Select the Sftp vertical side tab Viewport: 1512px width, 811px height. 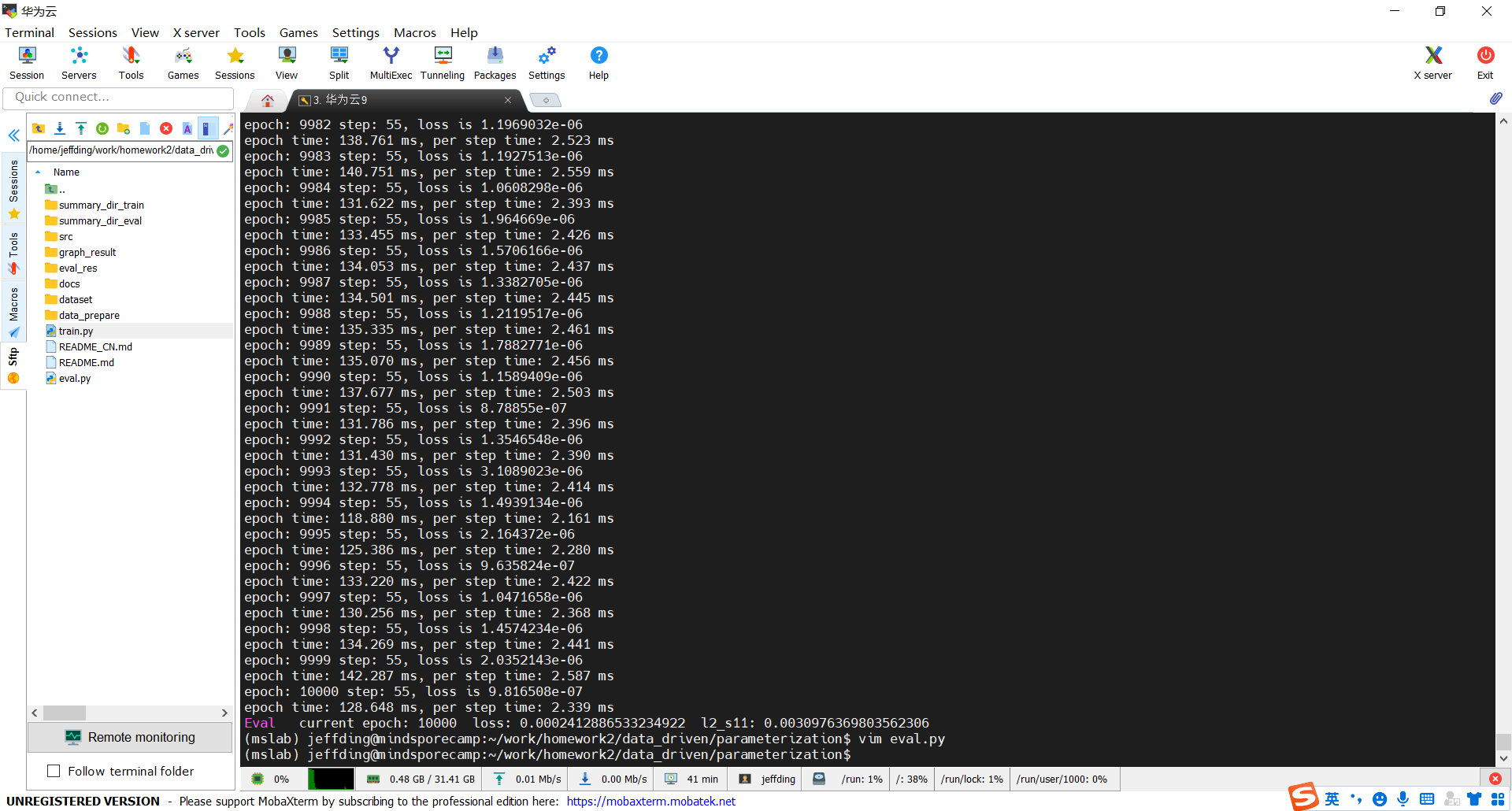pos(13,366)
